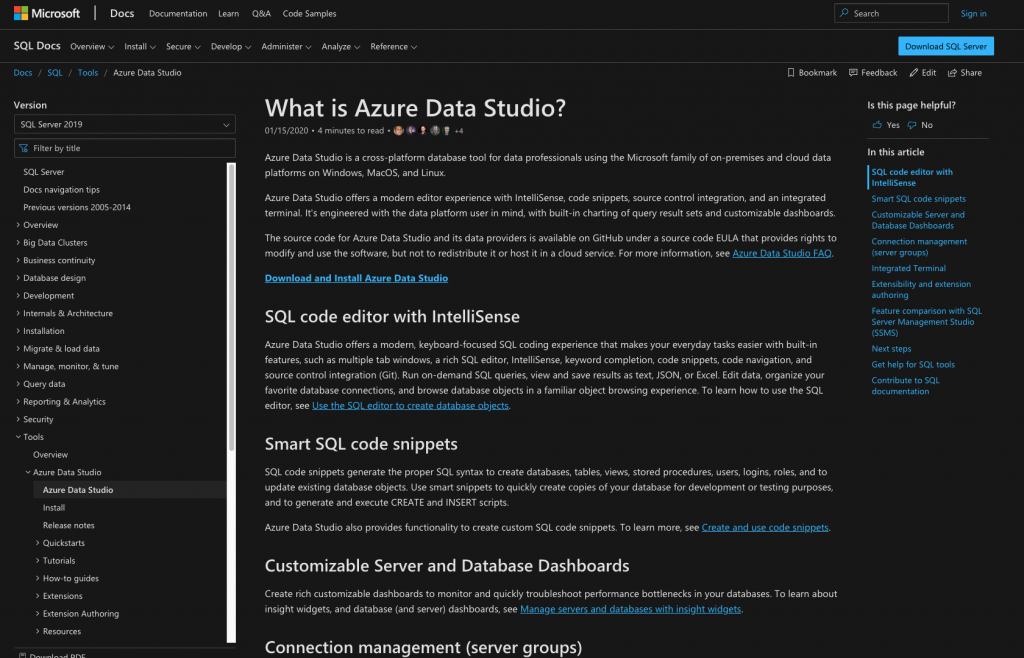This screenshot has width=1024, height=658.
Task: Open the Secure dropdown menu
Action: (x=183, y=46)
